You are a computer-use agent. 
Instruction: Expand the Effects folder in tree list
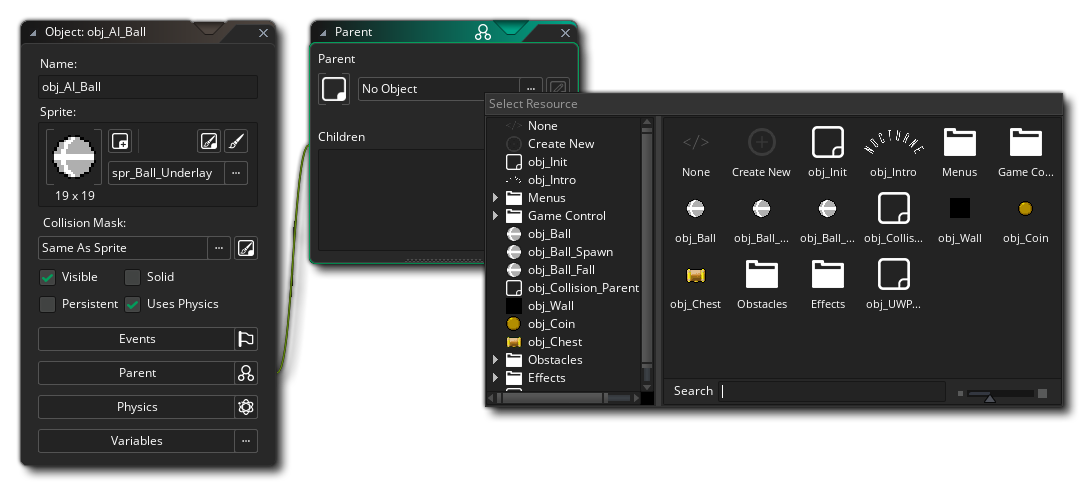coord(495,378)
